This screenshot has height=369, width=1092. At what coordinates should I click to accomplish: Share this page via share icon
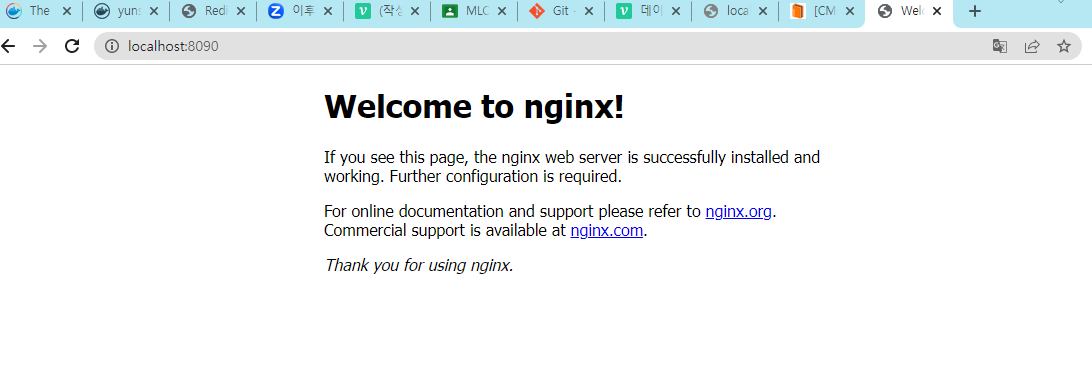[x=1031, y=47]
